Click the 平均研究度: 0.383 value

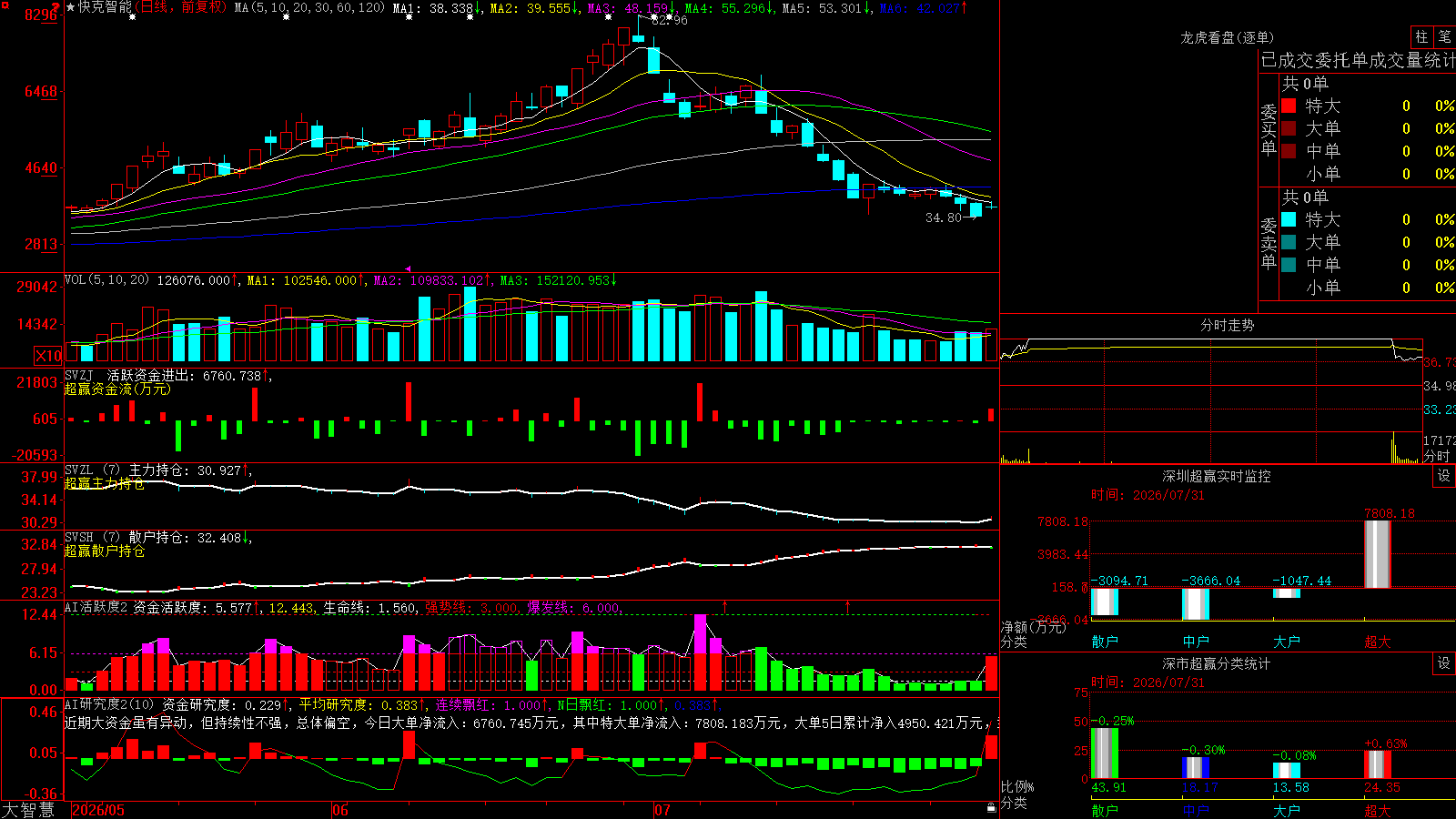pos(359,705)
